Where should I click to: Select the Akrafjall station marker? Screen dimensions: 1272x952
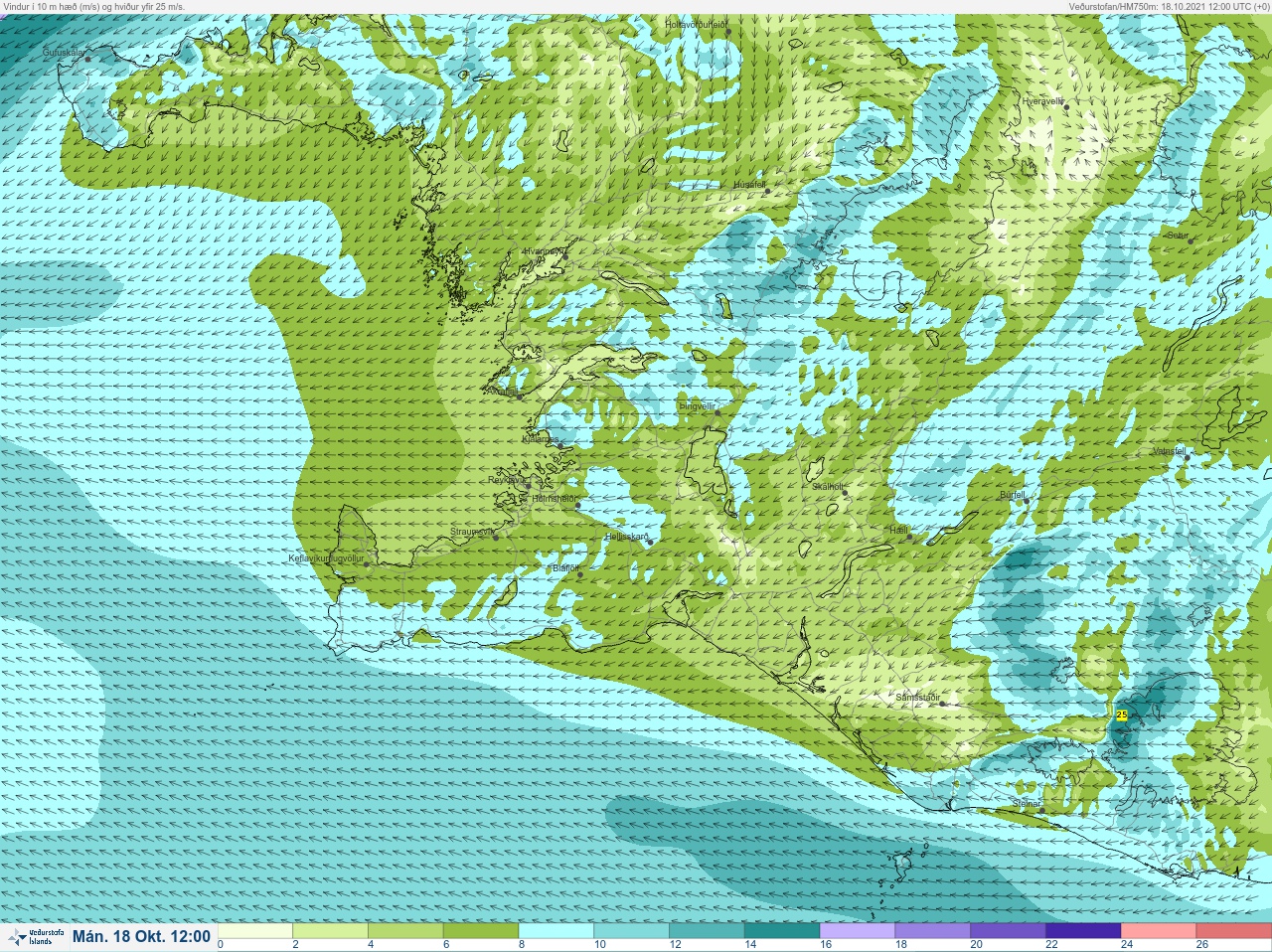(x=521, y=397)
